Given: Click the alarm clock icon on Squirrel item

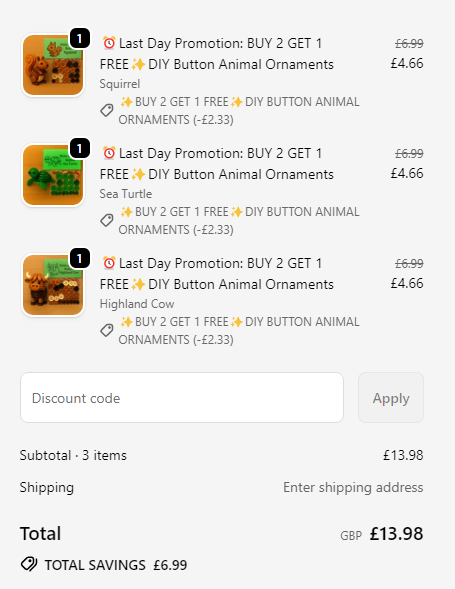Looking at the screenshot, I should [109, 43].
